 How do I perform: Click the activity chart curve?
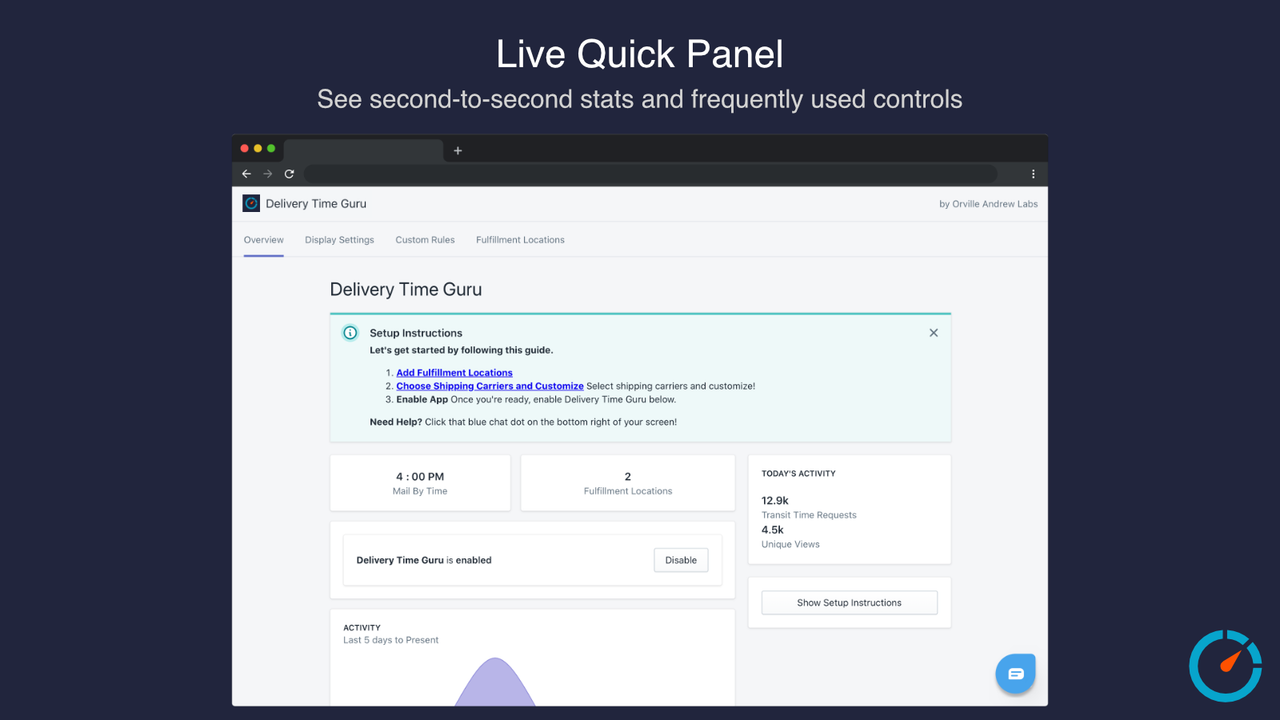[x=494, y=690]
